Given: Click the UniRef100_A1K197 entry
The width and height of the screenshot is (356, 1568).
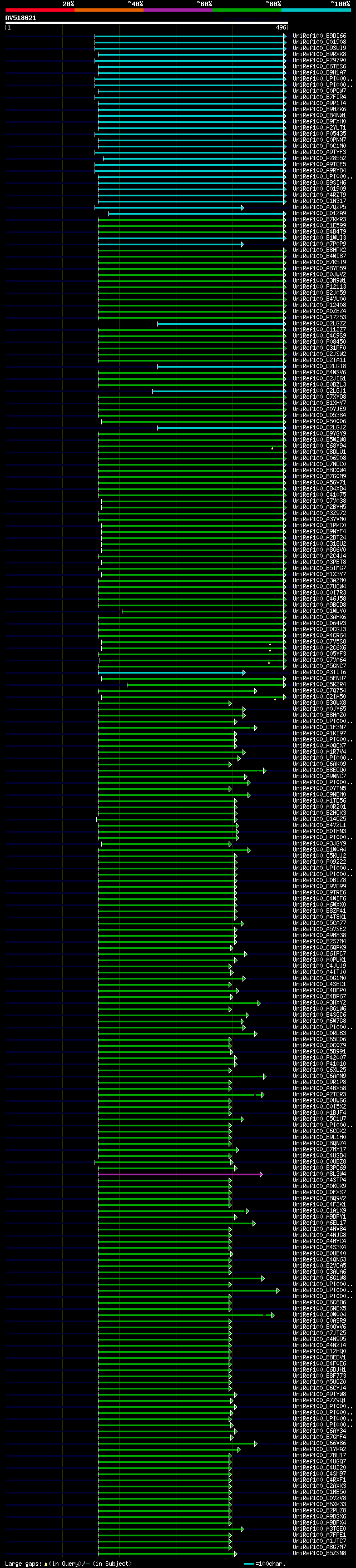Looking at the screenshot, I should (x=319, y=734).
